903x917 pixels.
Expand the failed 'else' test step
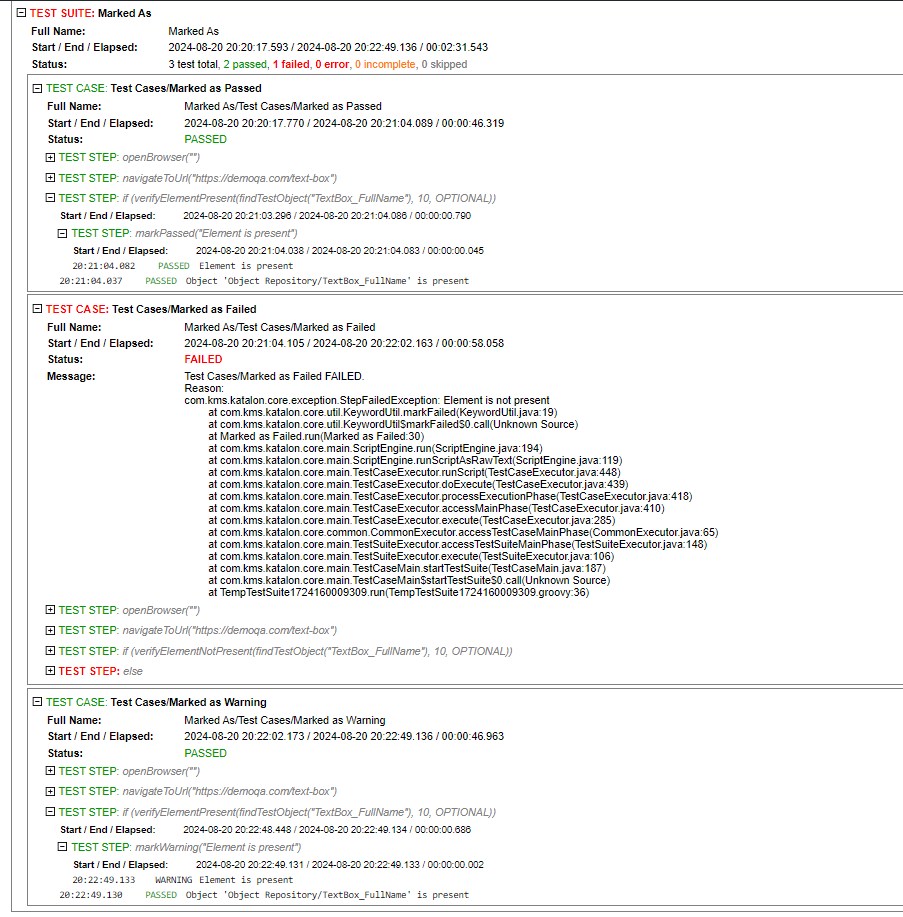click(51, 671)
